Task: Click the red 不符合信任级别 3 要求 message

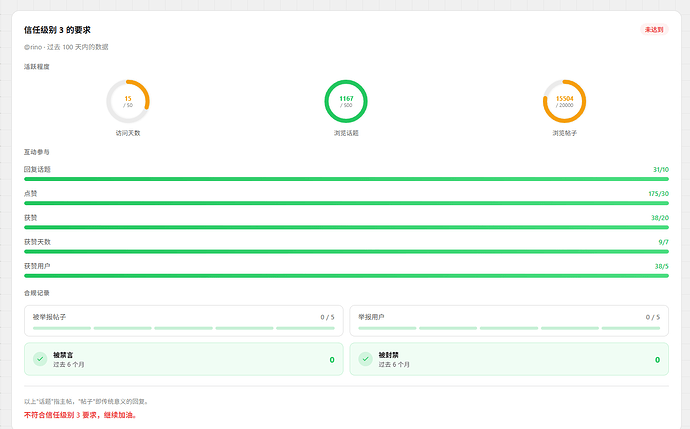Action: click(81, 415)
